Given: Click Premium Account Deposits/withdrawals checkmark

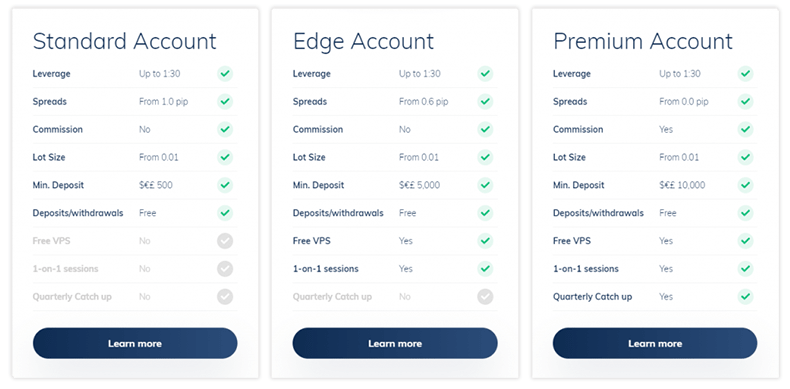Looking at the screenshot, I should coord(745,213).
